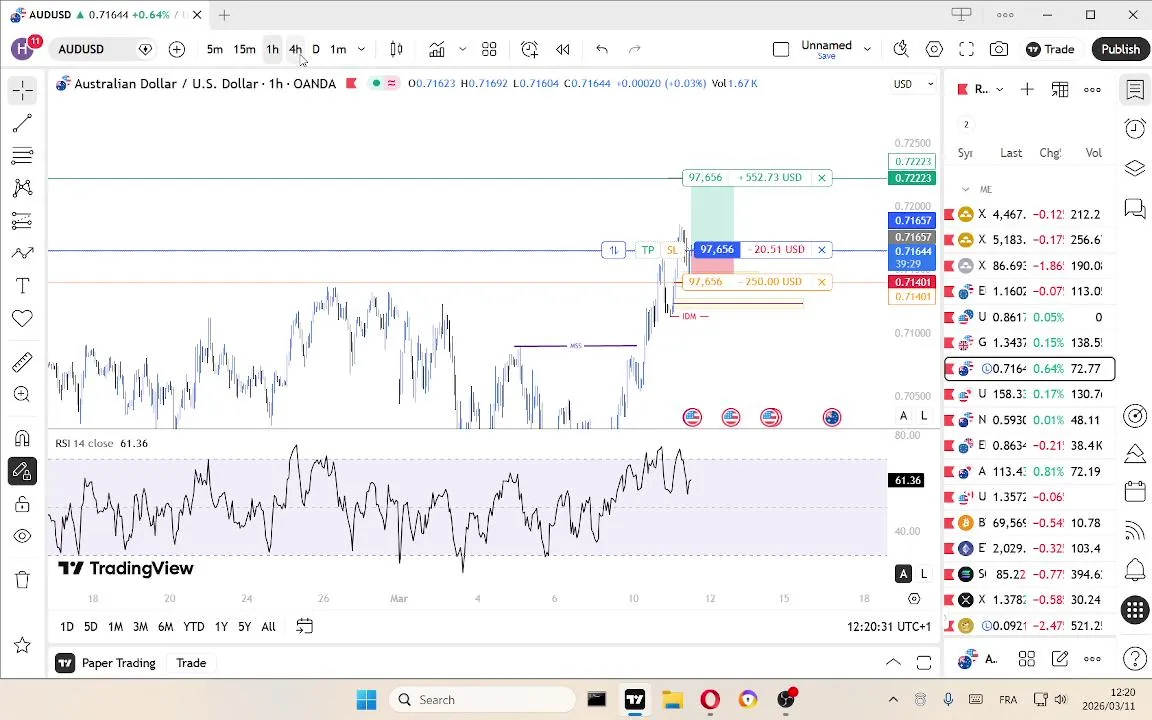Open the Fibonacci retracement tools
Viewport: 1152px width, 720px height.
pyautogui.click(x=22, y=156)
